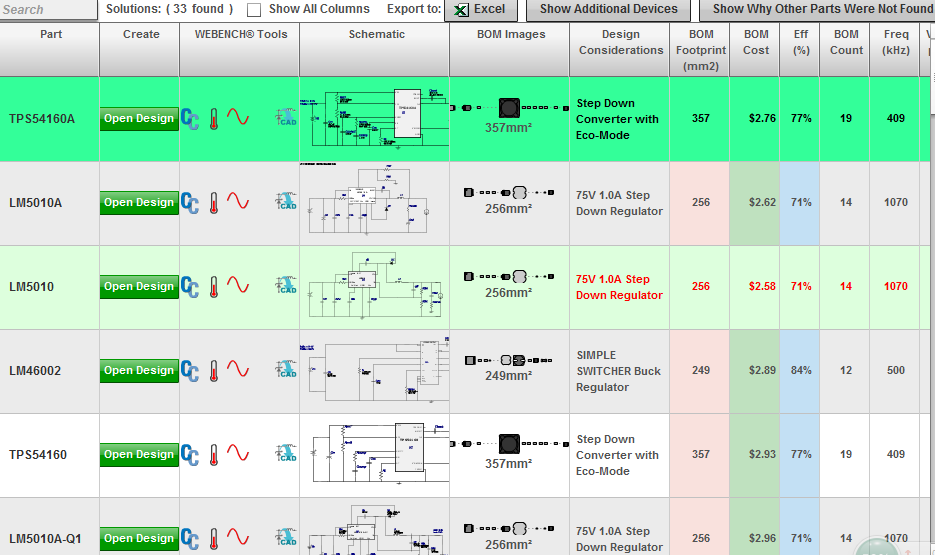Click the Search input field
This screenshot has width=935, height=555.
click(48, 10)
